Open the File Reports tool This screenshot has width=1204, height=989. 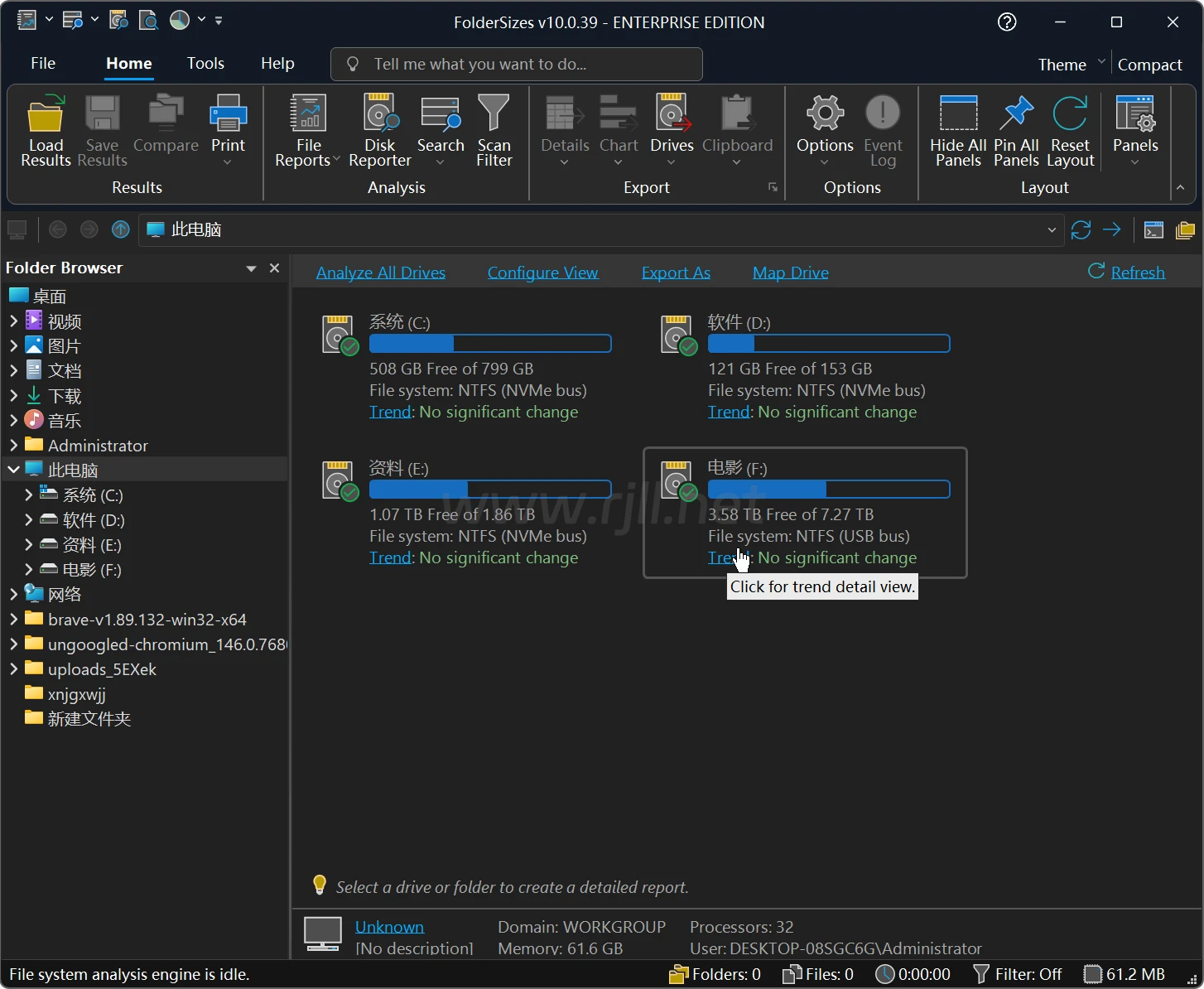tap(308, 116)
